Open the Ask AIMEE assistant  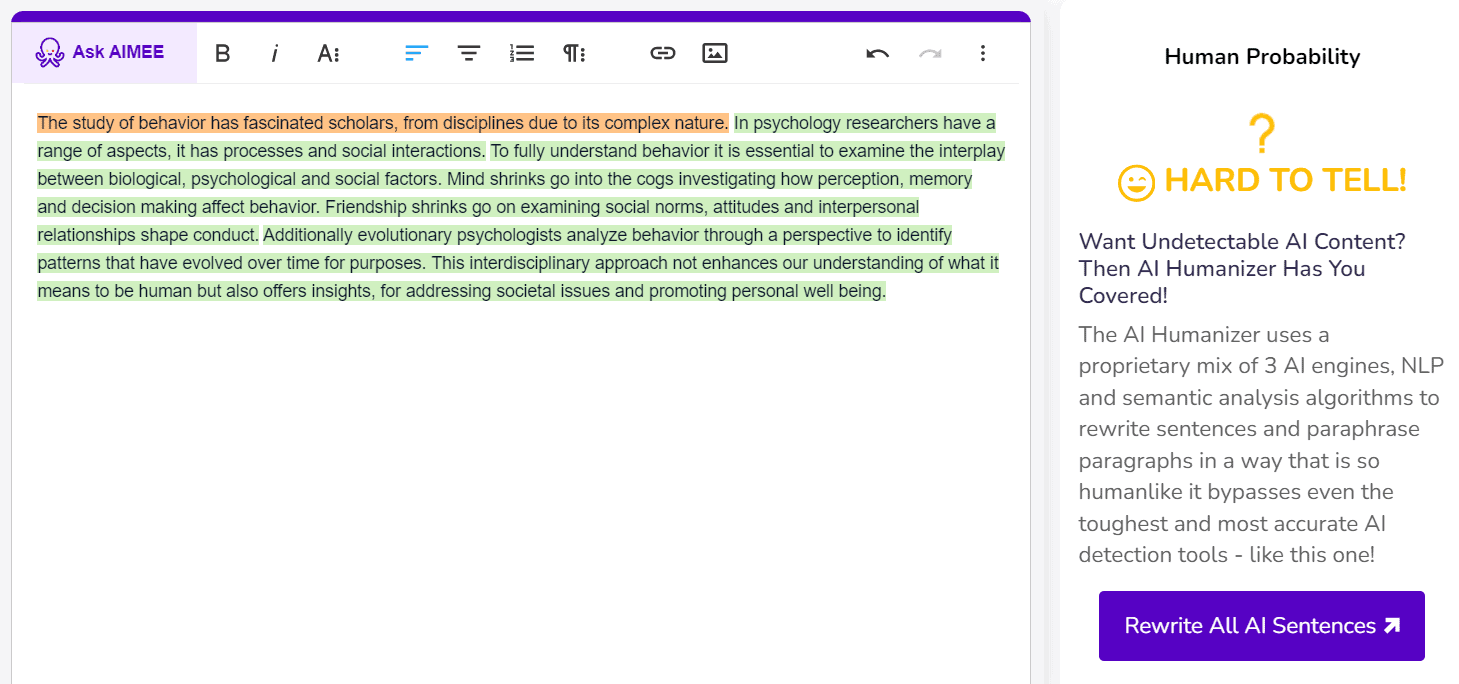click(x=104, y=53)
